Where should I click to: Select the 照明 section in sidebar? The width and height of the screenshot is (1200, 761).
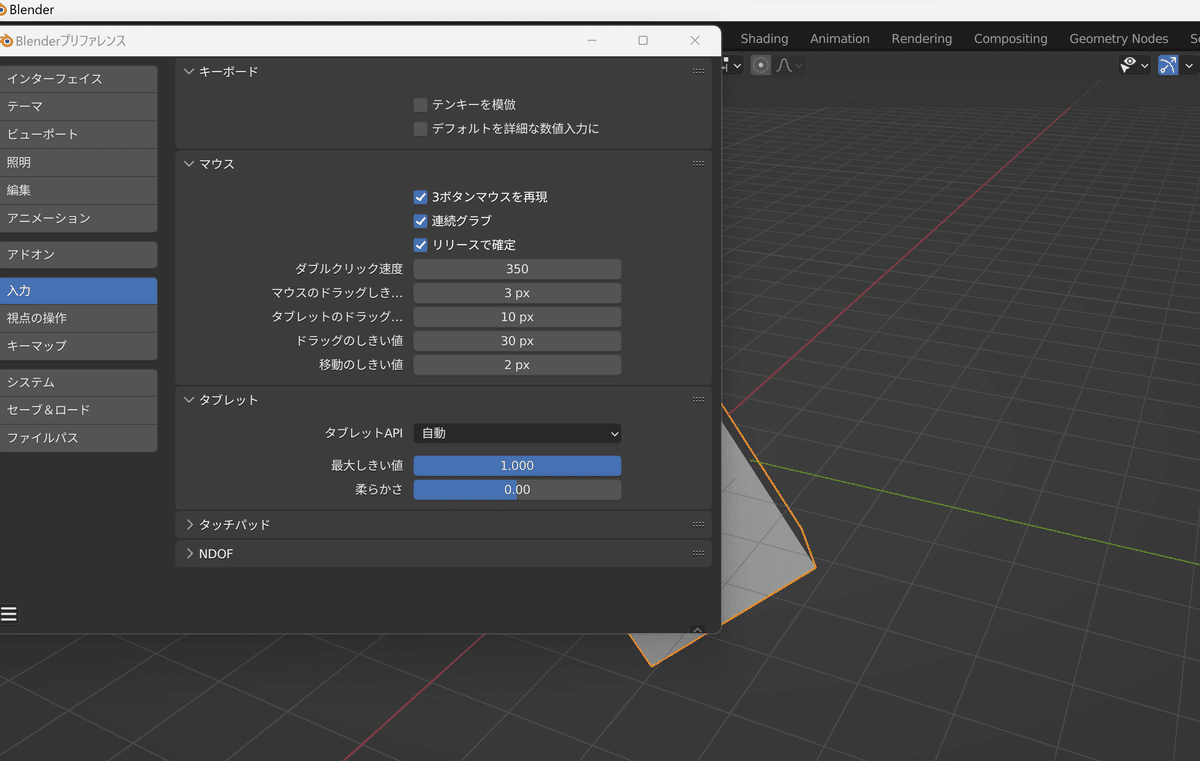[x=78, y=162]
